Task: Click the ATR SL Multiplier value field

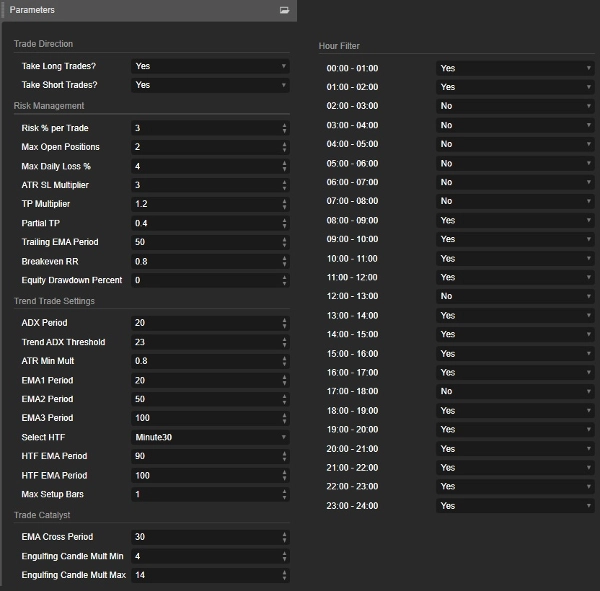Action: coord(210,185)
